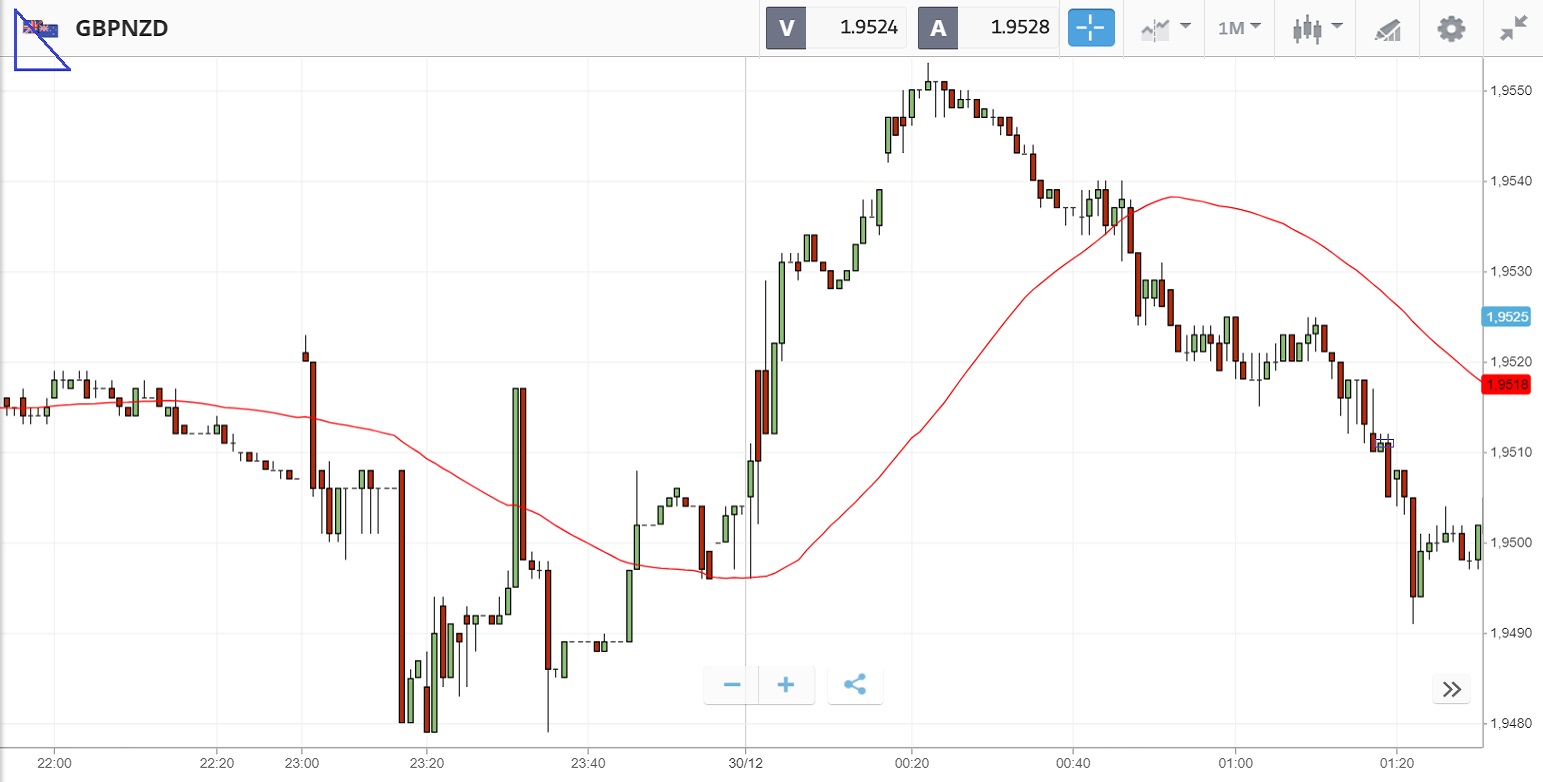Select the drawing tools pencil icon
The height and width of the screenshot is (782, 1543).
coord(1388,29)
